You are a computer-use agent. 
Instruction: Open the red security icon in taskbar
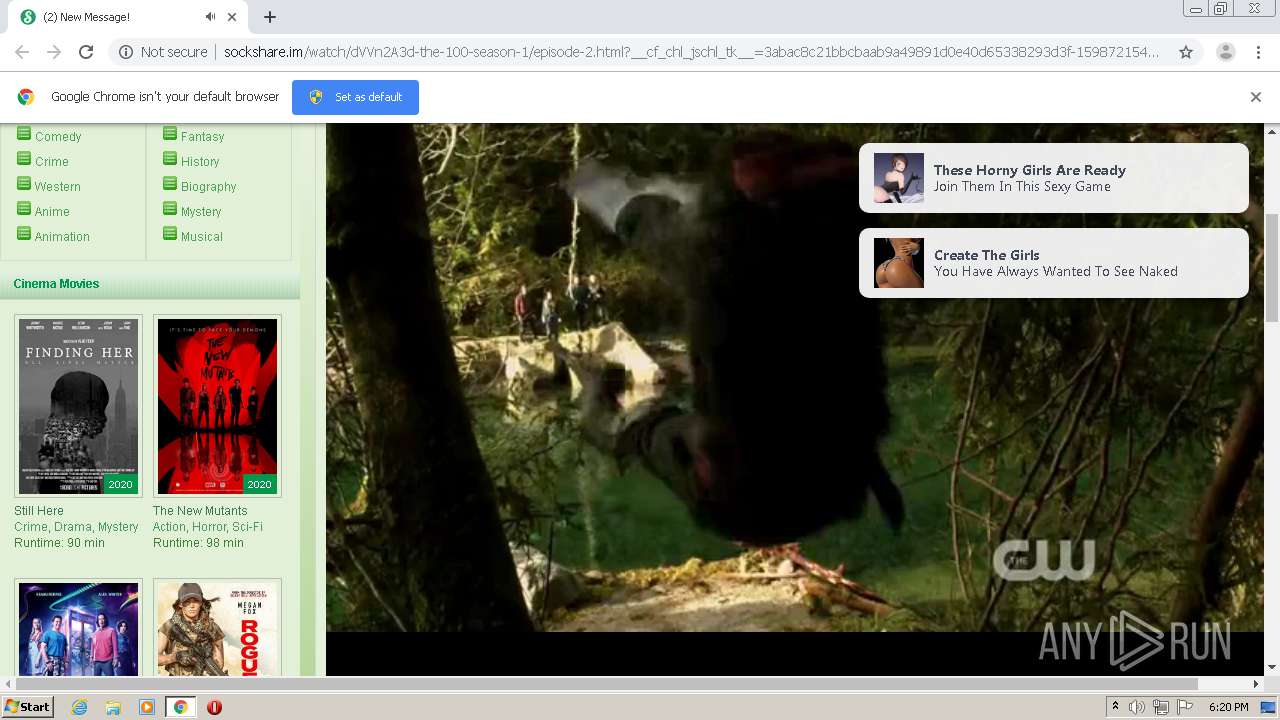coord(214,707)
